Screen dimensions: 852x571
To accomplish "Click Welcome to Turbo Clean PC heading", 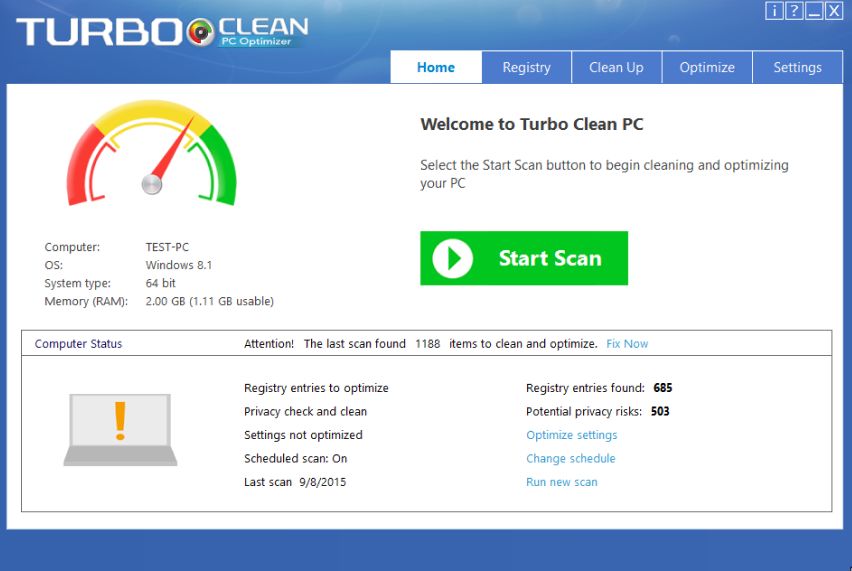I will [x=531, y=124].
